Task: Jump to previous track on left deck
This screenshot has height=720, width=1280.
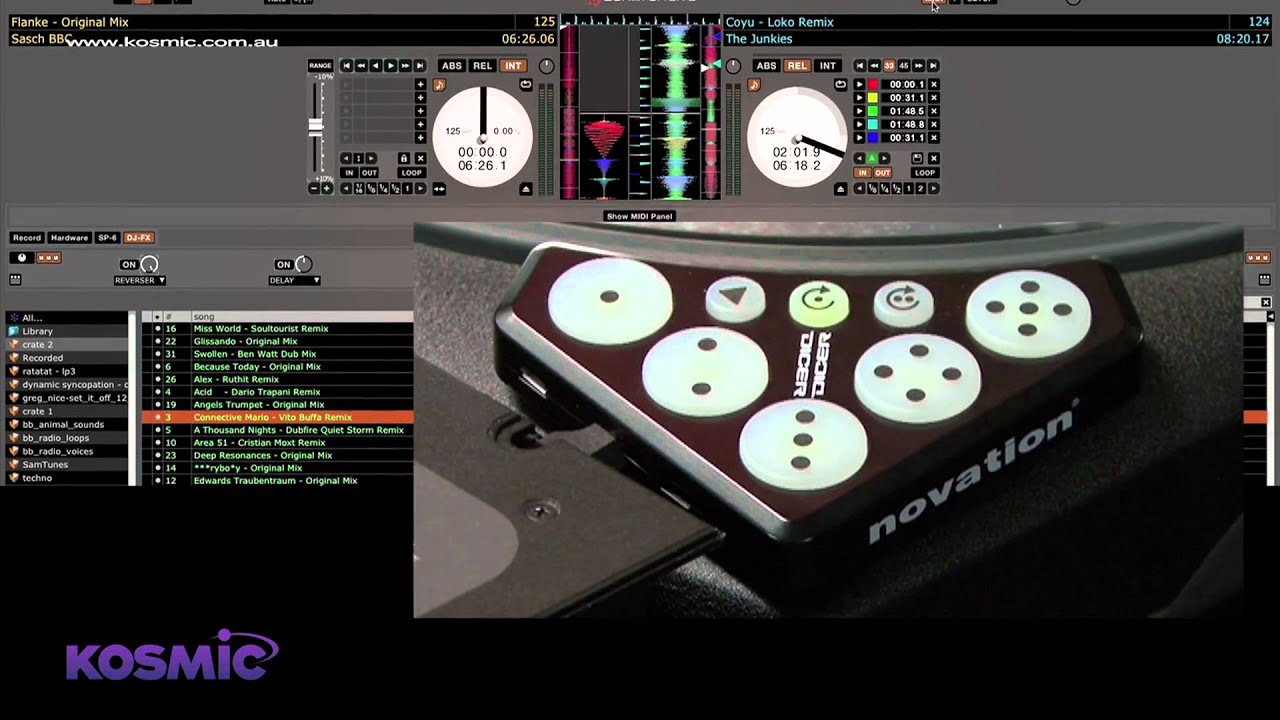Action: tap(347, 66)
